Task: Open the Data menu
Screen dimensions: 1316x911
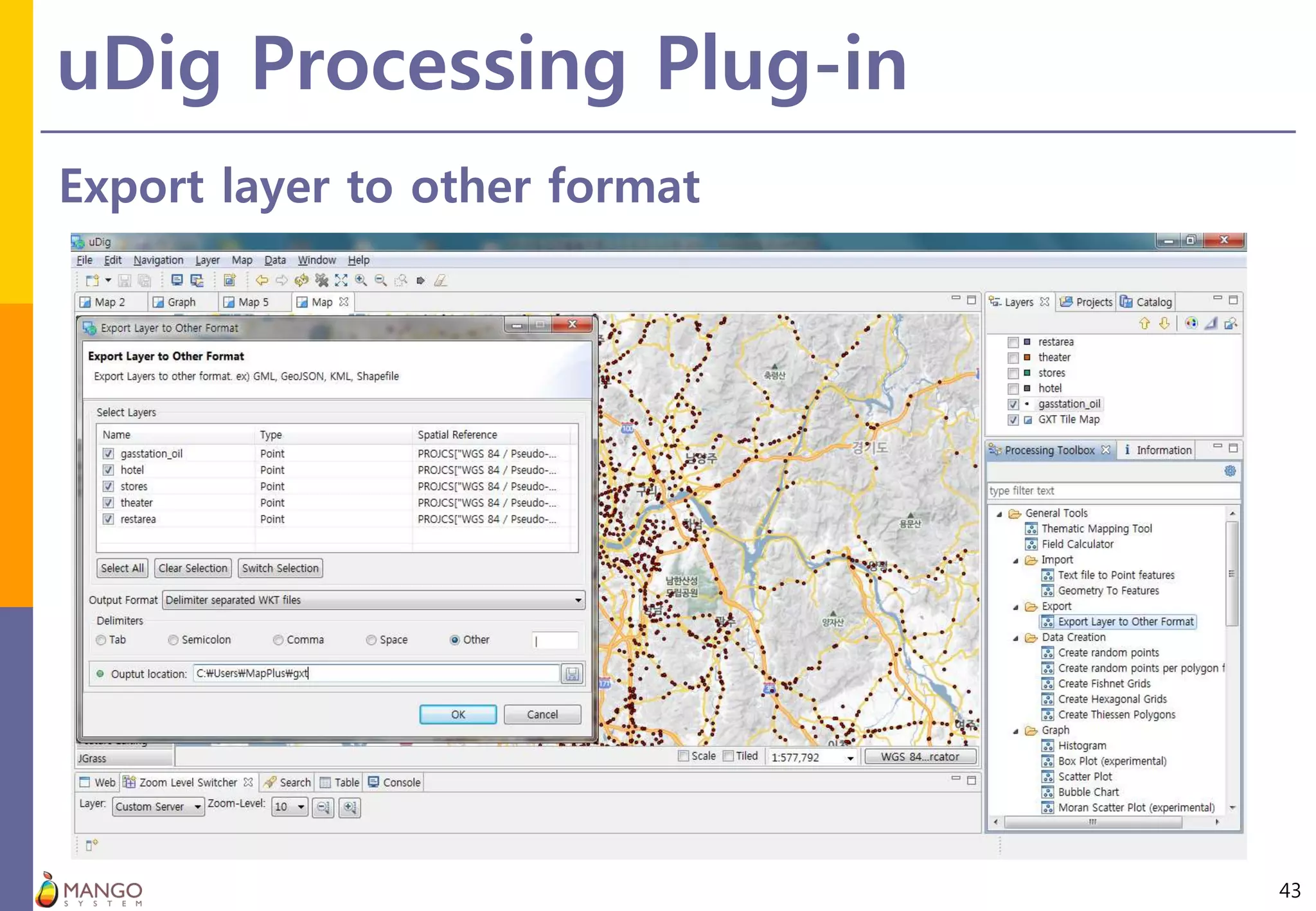Action: pos(275,260)
